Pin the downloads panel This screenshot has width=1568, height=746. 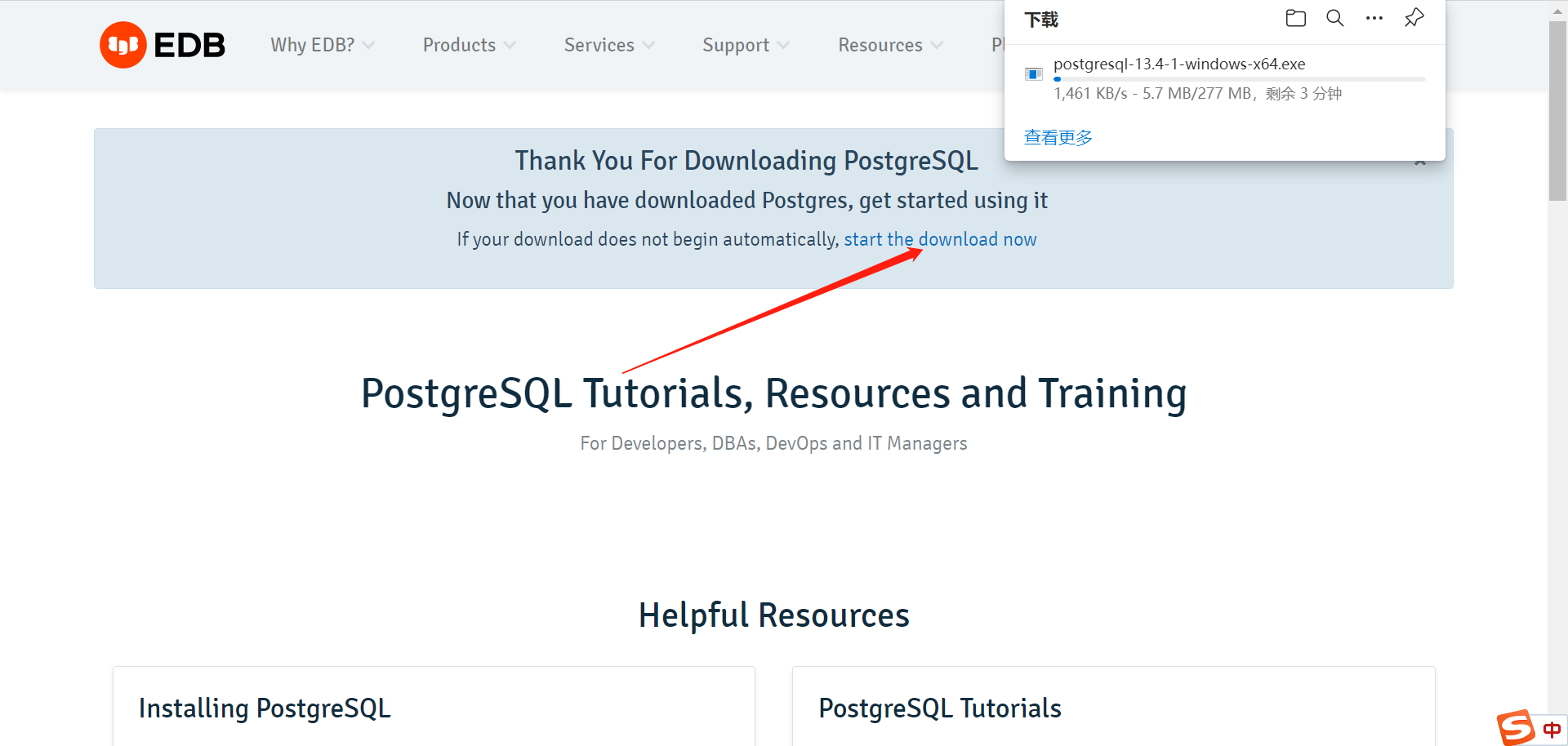click(1414, 18)
